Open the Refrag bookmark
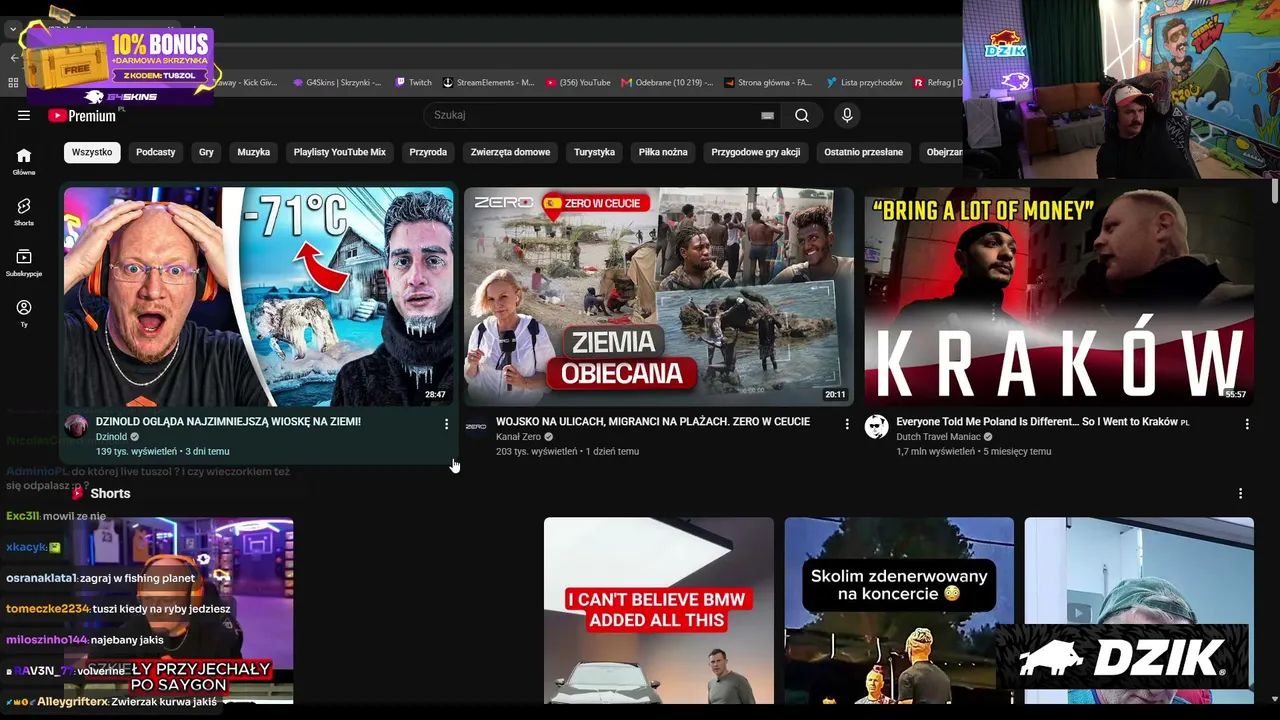Screen dimensions: 1280x720 (x=937, y=83)
